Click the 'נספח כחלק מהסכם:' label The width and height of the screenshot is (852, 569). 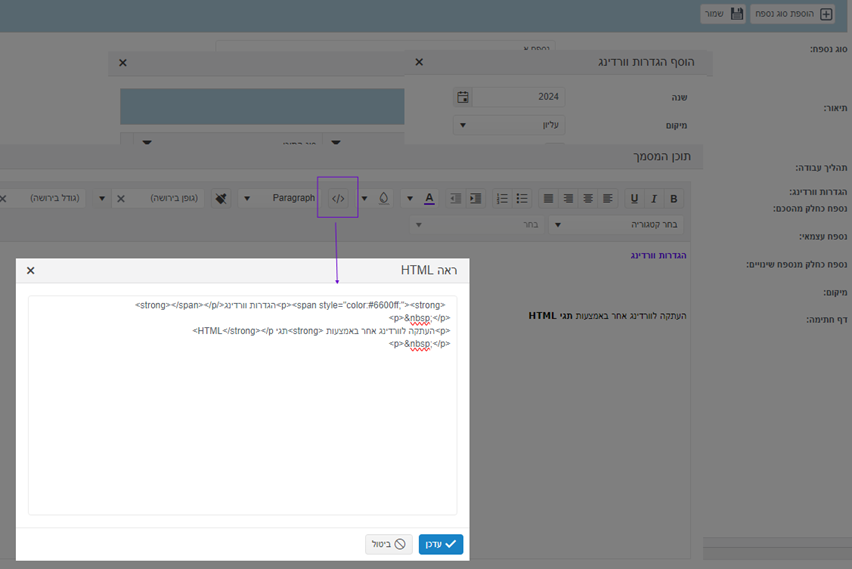pyautogui.click(x=810, y=209)
